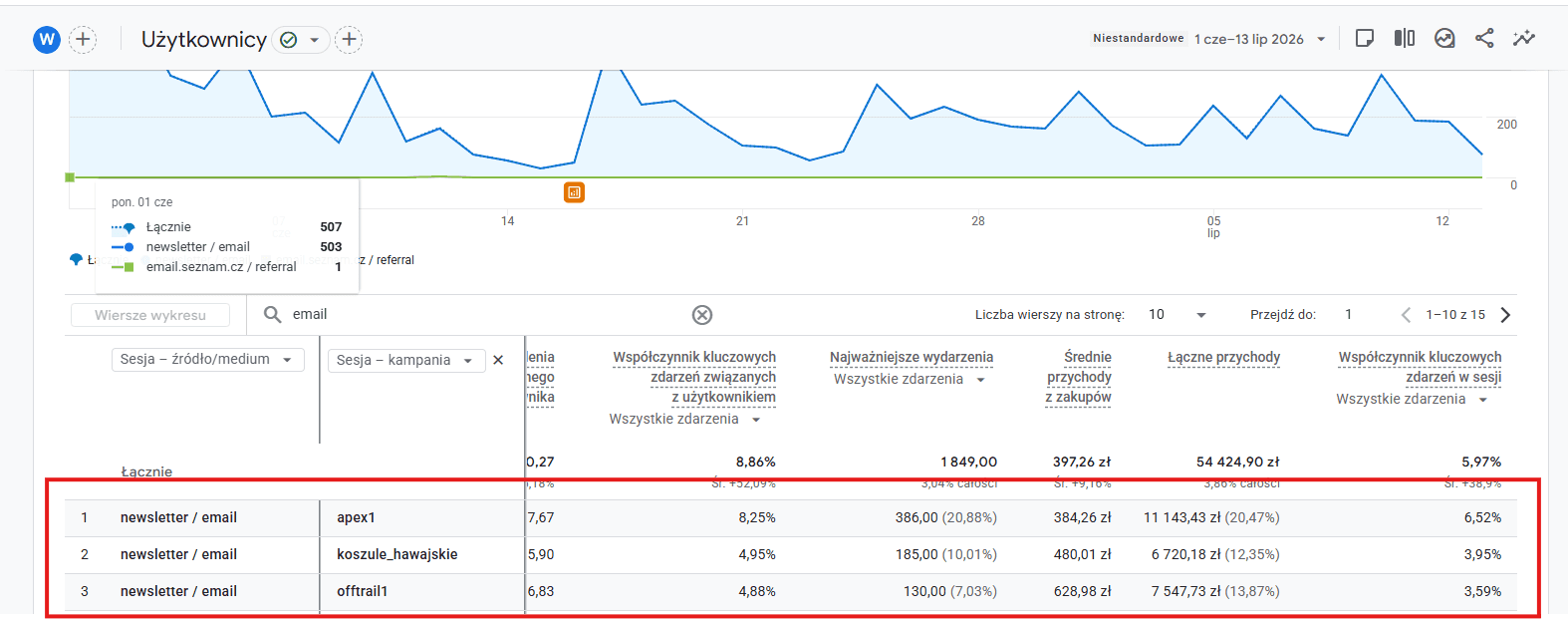Click the 386,00 (20,88%) events value
The height and width of the screenshot is (619, 1568).
tap(946, 517)
